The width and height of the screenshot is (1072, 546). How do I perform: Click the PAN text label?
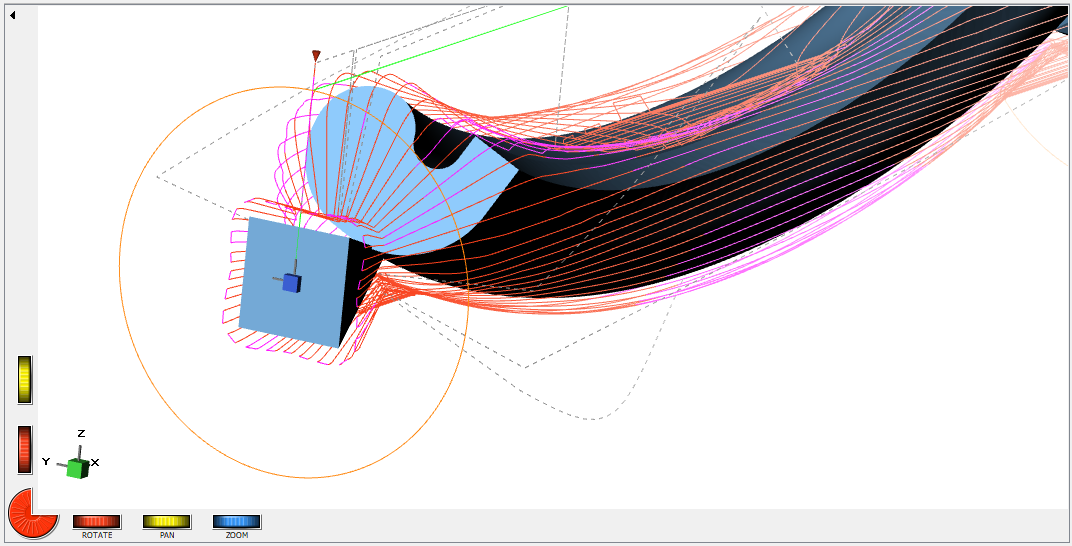(x=167, y=535)
